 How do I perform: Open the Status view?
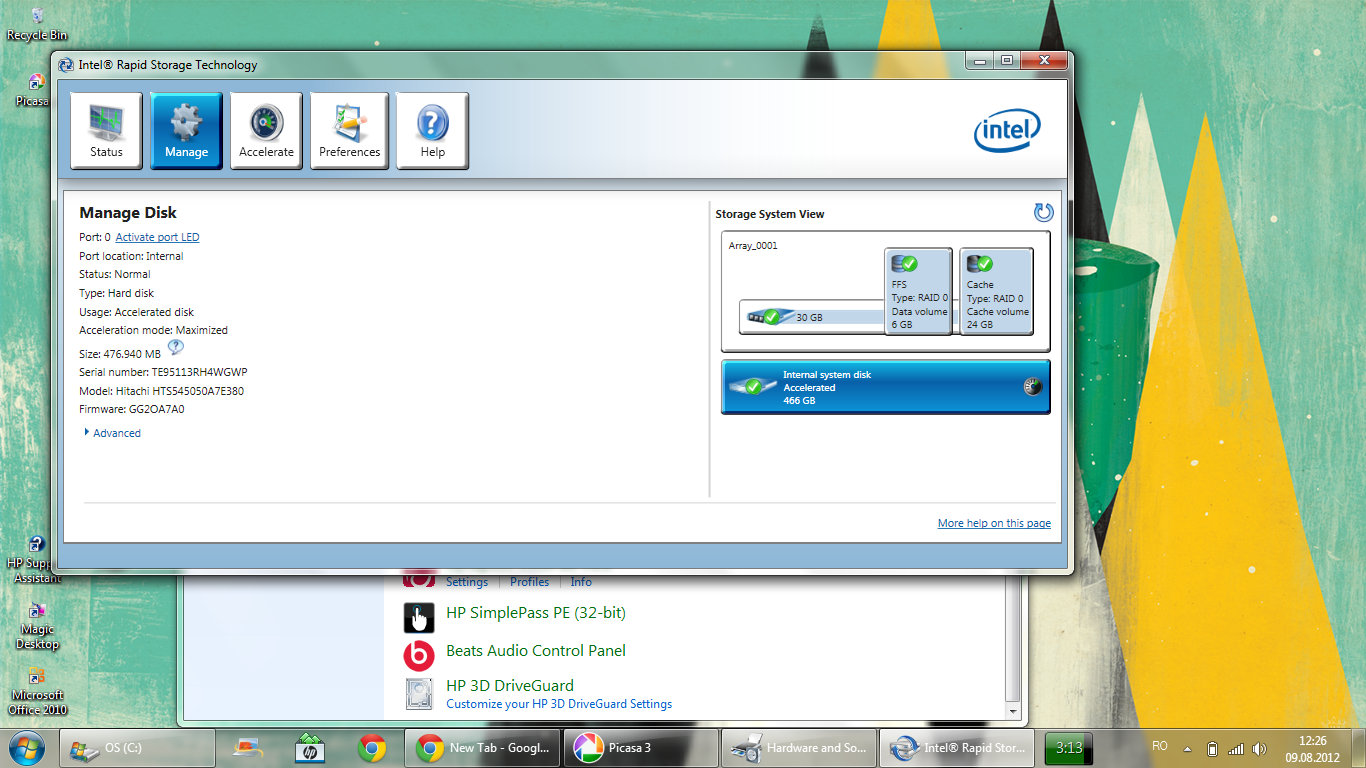(106, 130)
